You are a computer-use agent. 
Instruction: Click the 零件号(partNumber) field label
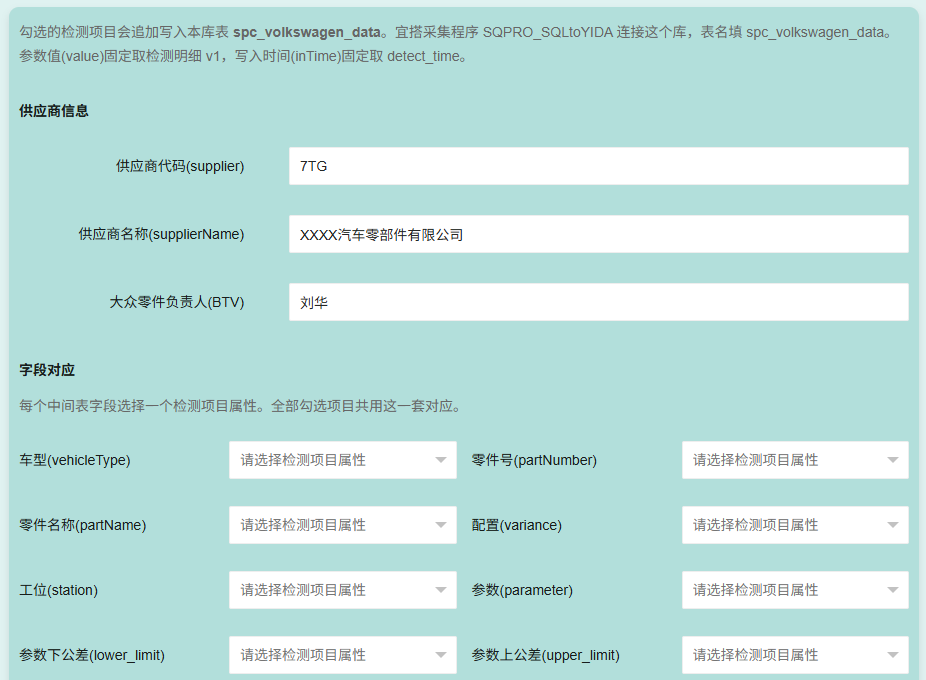point(534,460)
